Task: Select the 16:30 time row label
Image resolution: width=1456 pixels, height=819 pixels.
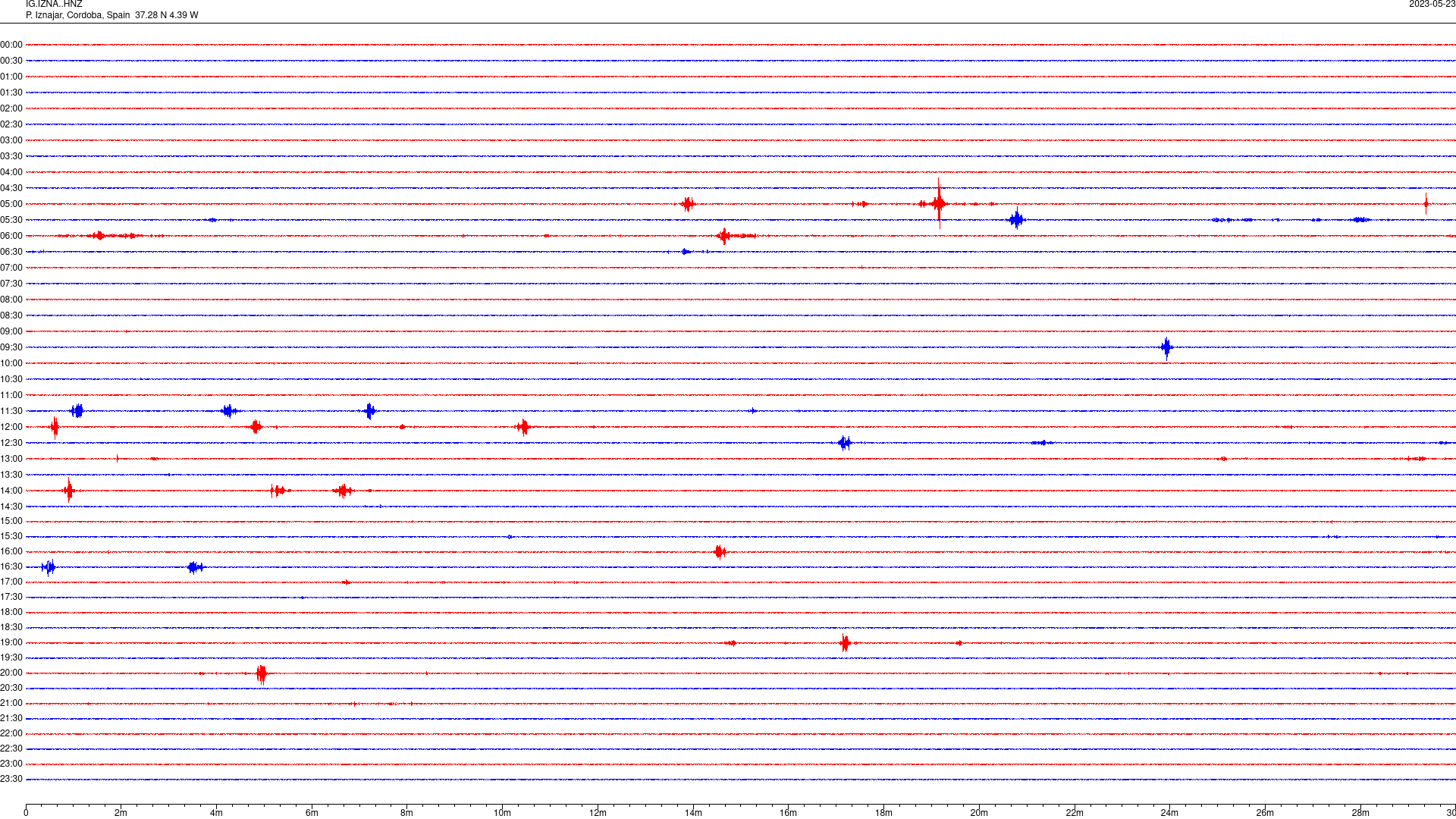Action: point(11,566)
